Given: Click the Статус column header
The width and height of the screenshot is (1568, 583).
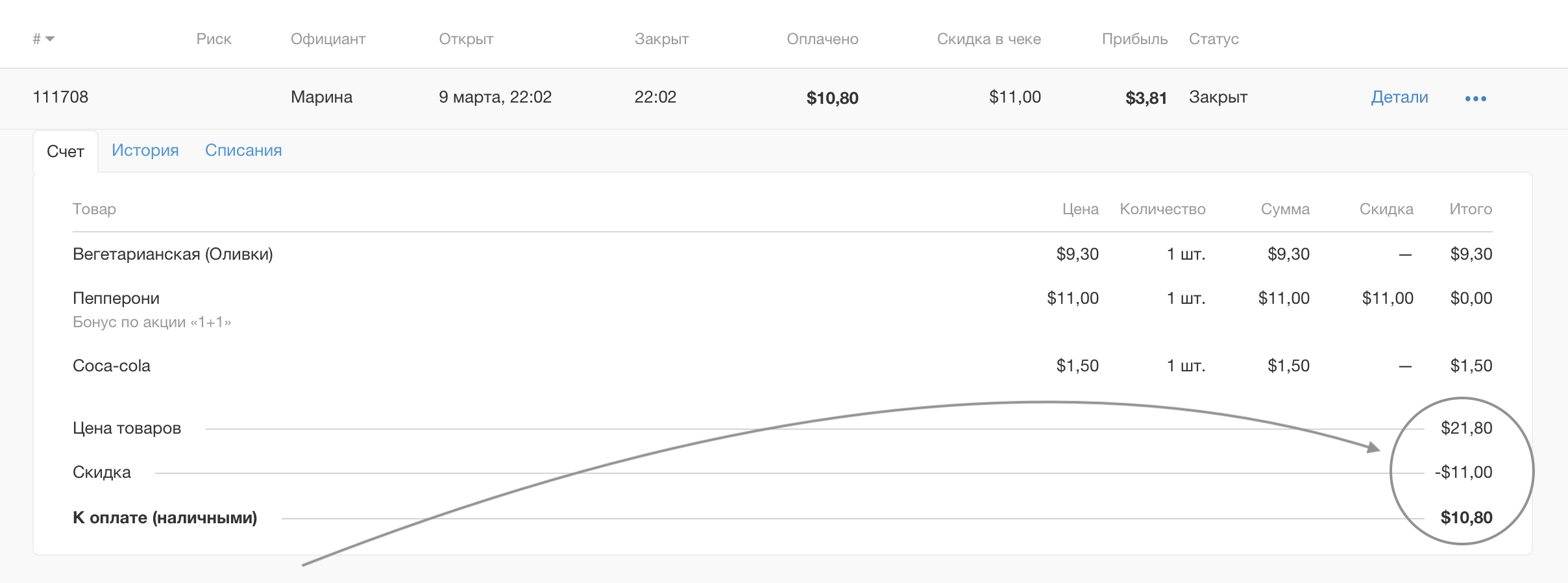Looking at the screenshot, I should (x=1214, y=39).
